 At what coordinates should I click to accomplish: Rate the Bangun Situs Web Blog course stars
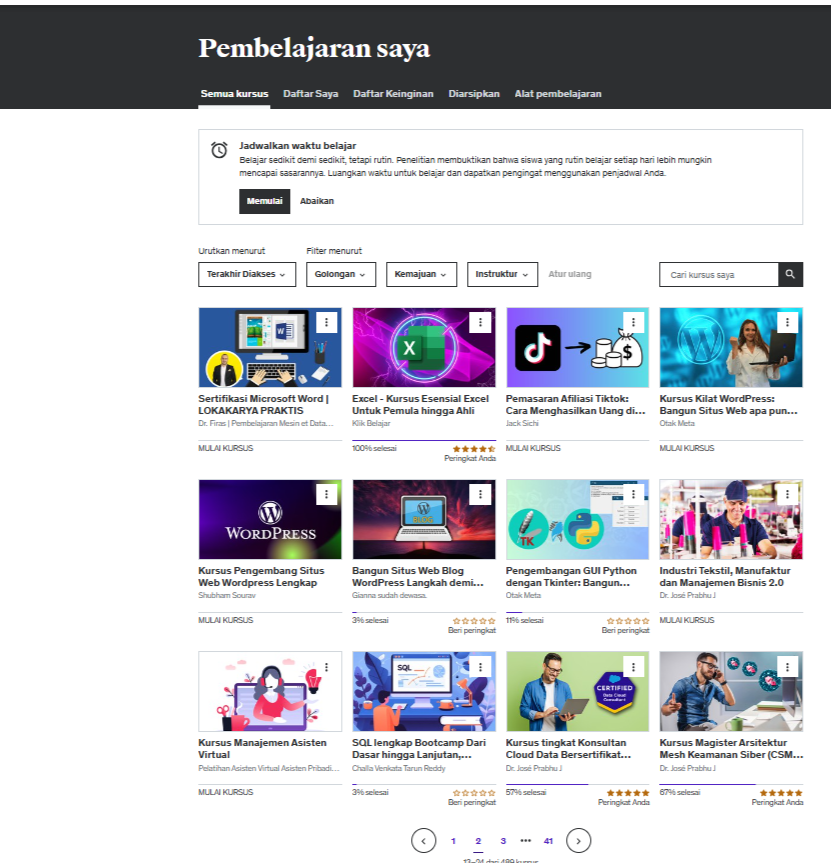point(474,621)
